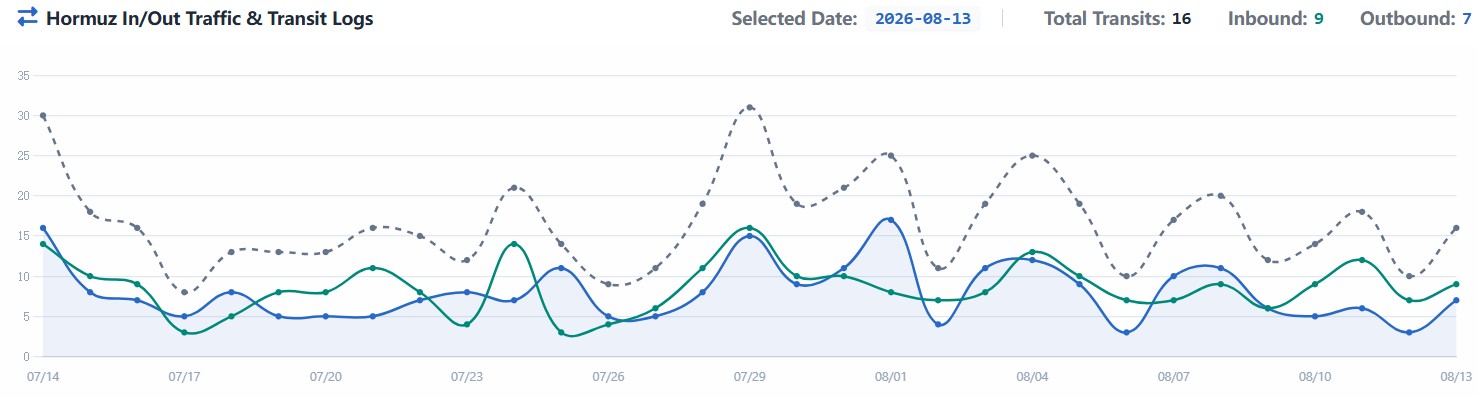
Task: Click the dashed total point at 08/04
Action: tap(1032, 155)
